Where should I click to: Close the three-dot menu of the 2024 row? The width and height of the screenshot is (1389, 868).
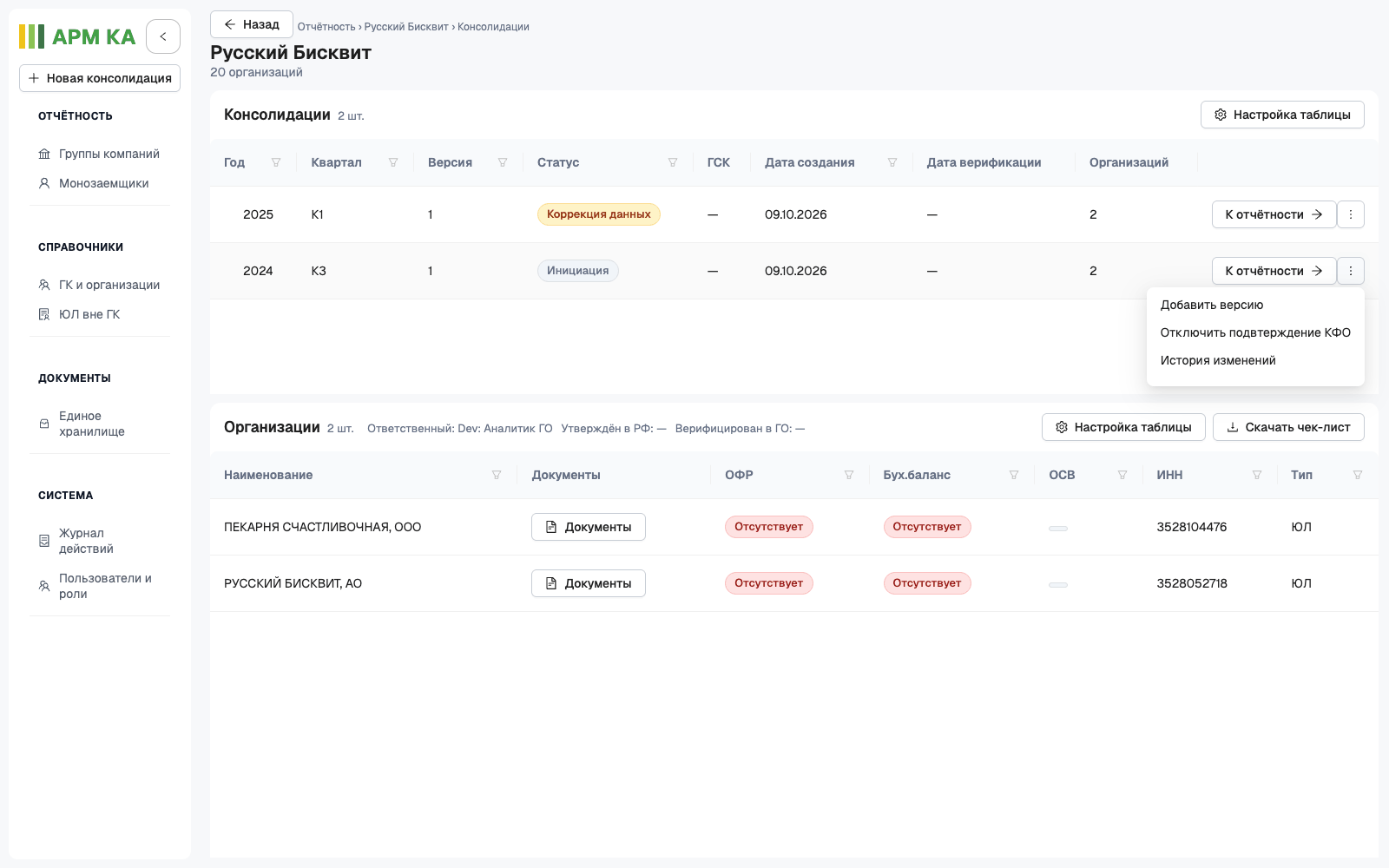[1351, 271]
